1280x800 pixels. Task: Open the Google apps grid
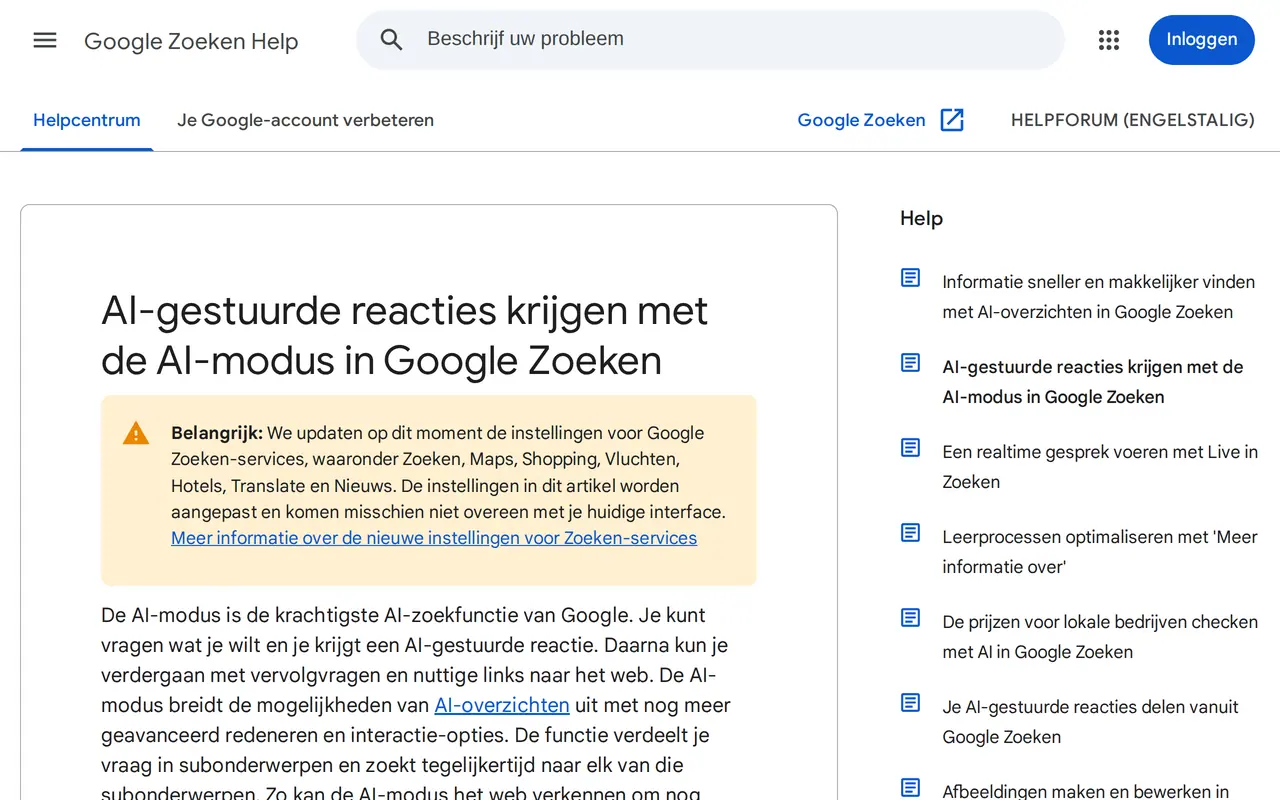1109,40
